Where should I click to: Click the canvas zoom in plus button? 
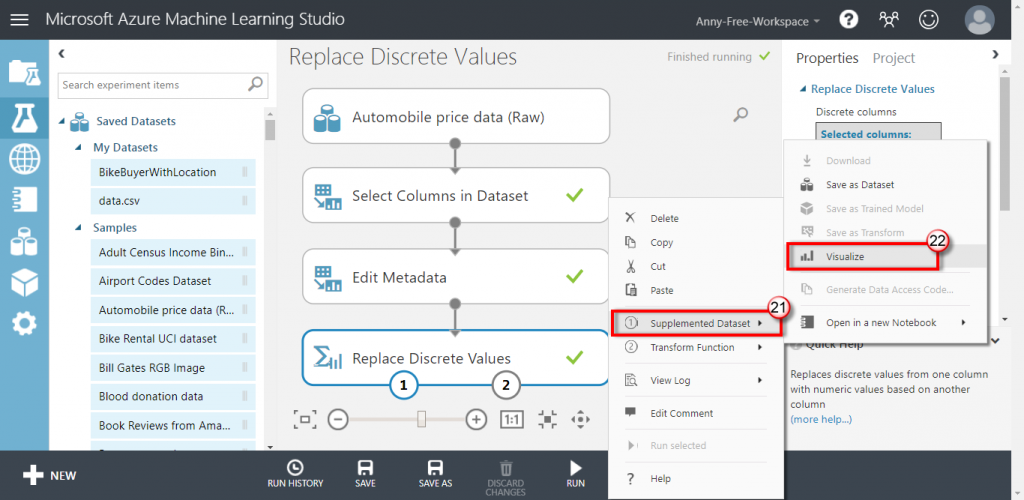[x=477, y=419]
